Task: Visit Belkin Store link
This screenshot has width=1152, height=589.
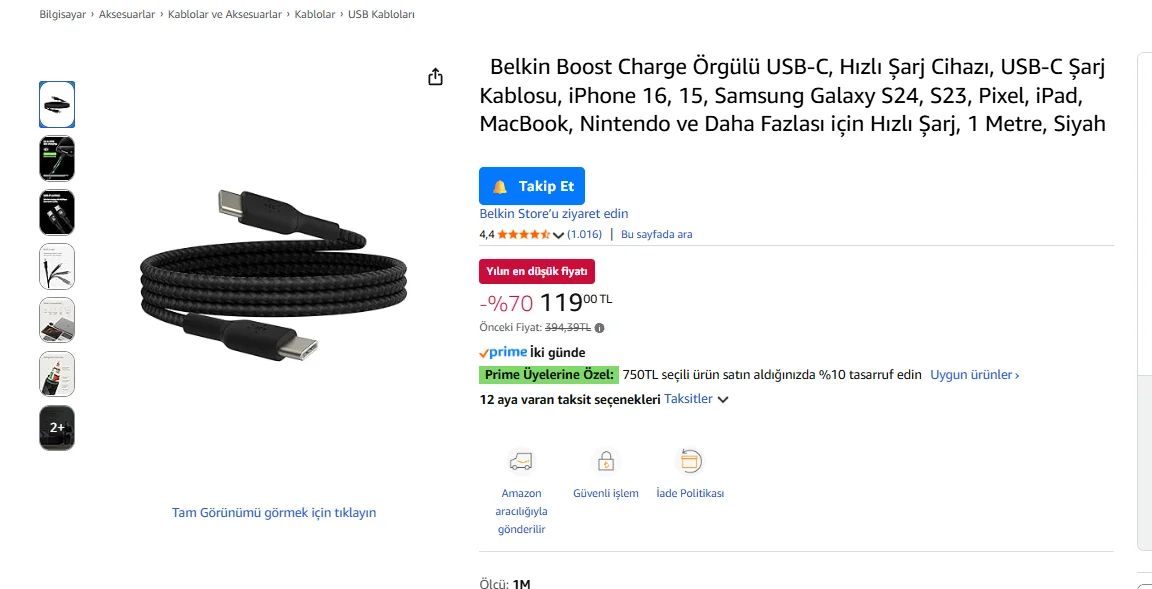Action: pyautogui.click(x=553, y=214)
